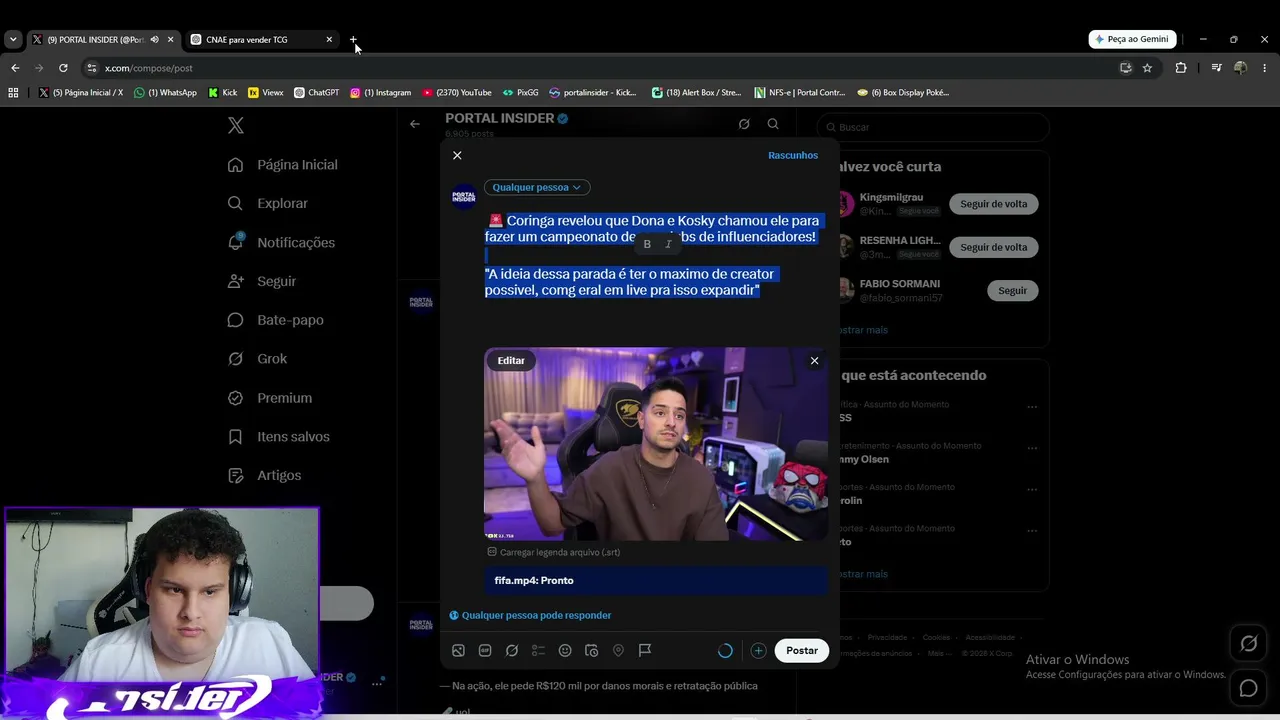Open the emoji picker

point(565,650)
